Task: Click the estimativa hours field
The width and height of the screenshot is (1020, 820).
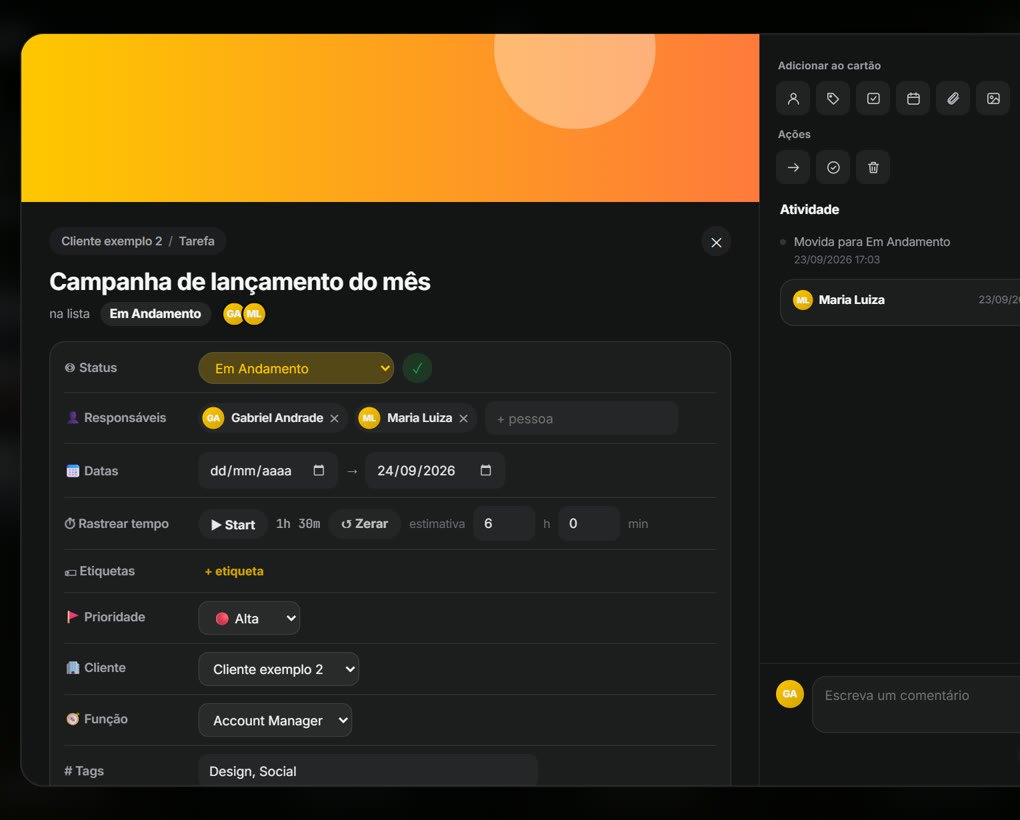Action: [x=505, y=524]
